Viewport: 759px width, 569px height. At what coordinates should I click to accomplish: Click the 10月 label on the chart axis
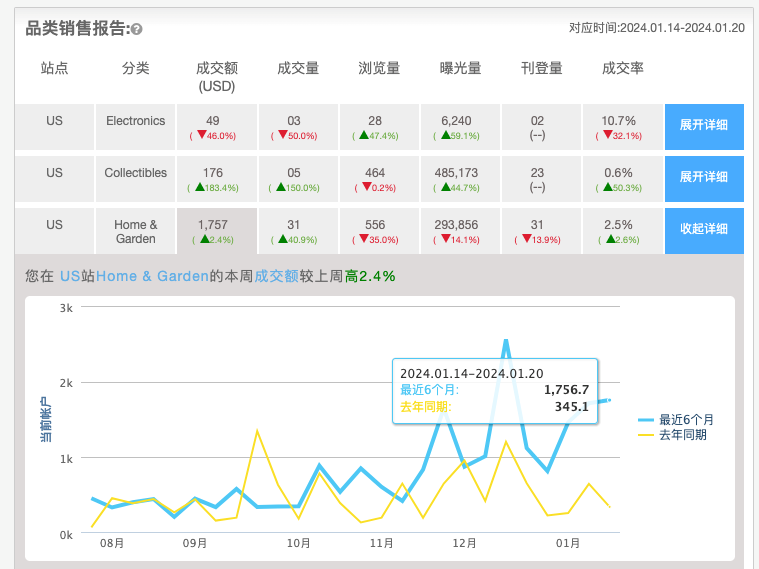coord(298,543)
